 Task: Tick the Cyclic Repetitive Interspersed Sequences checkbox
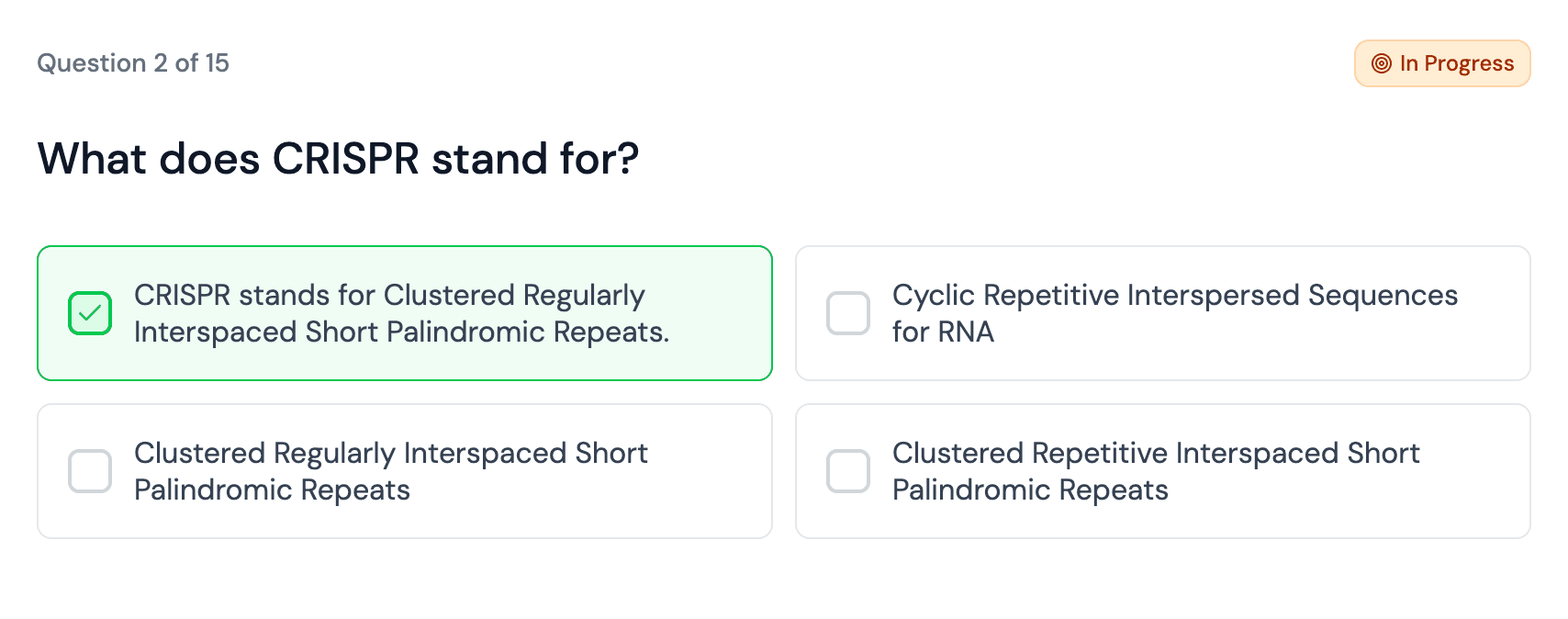point(848,313)
